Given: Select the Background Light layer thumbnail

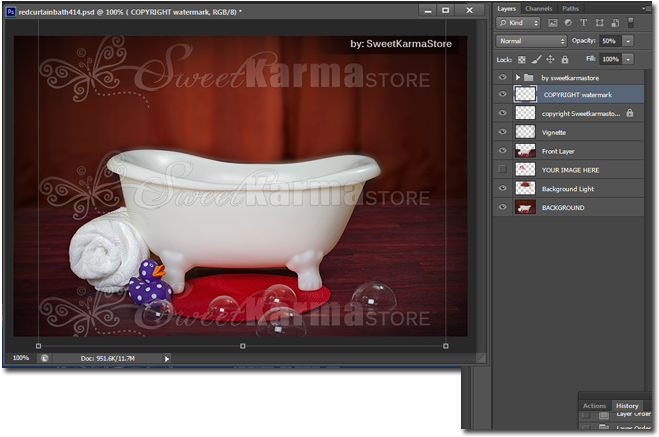Looking at the screenshot, I should 525,189.
